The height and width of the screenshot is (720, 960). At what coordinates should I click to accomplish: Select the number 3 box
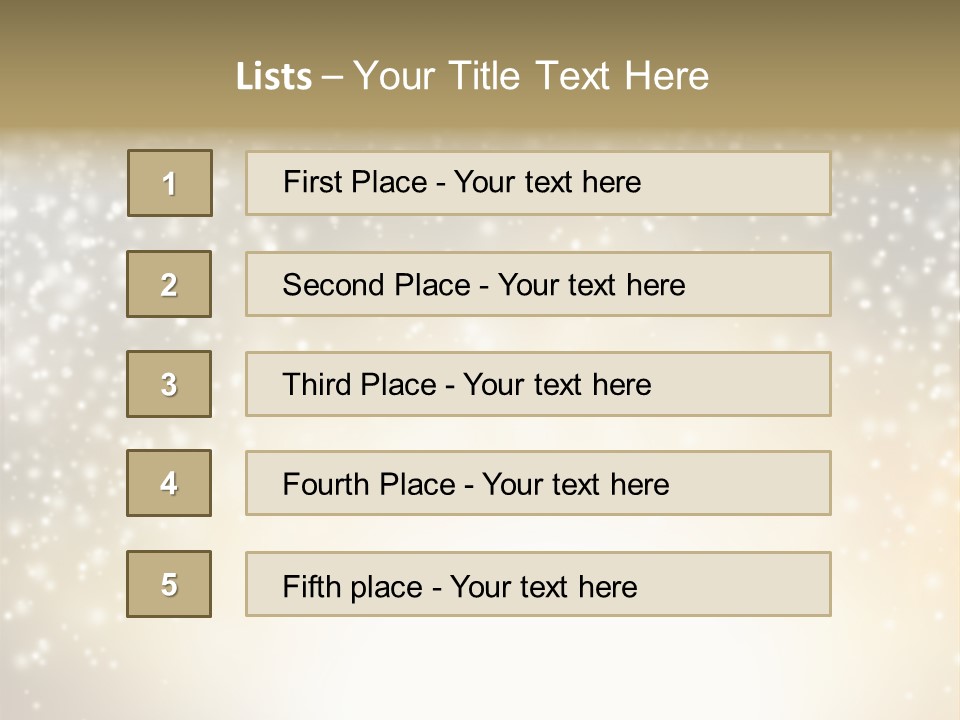[x=170, y=384]
